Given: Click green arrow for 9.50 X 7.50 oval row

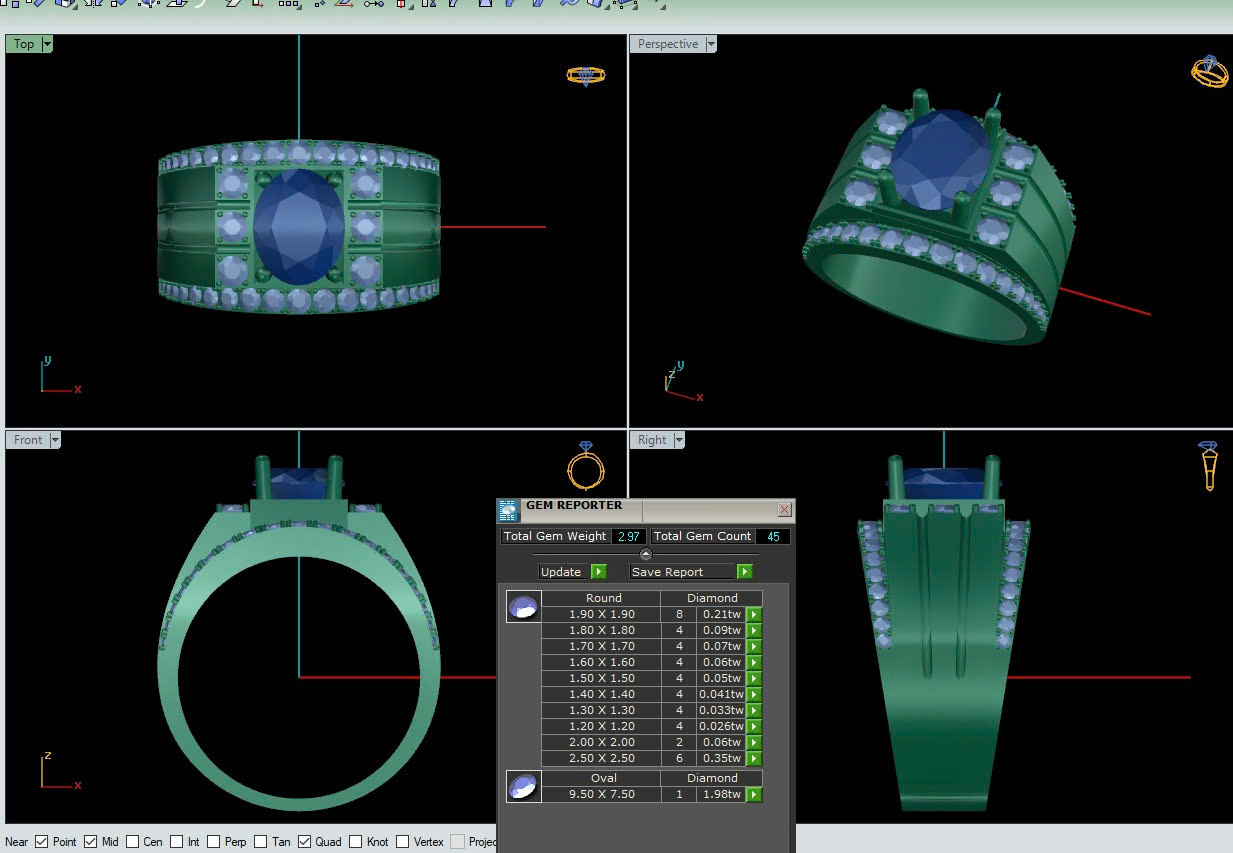Looking at the screenshot, I should 754,794.
